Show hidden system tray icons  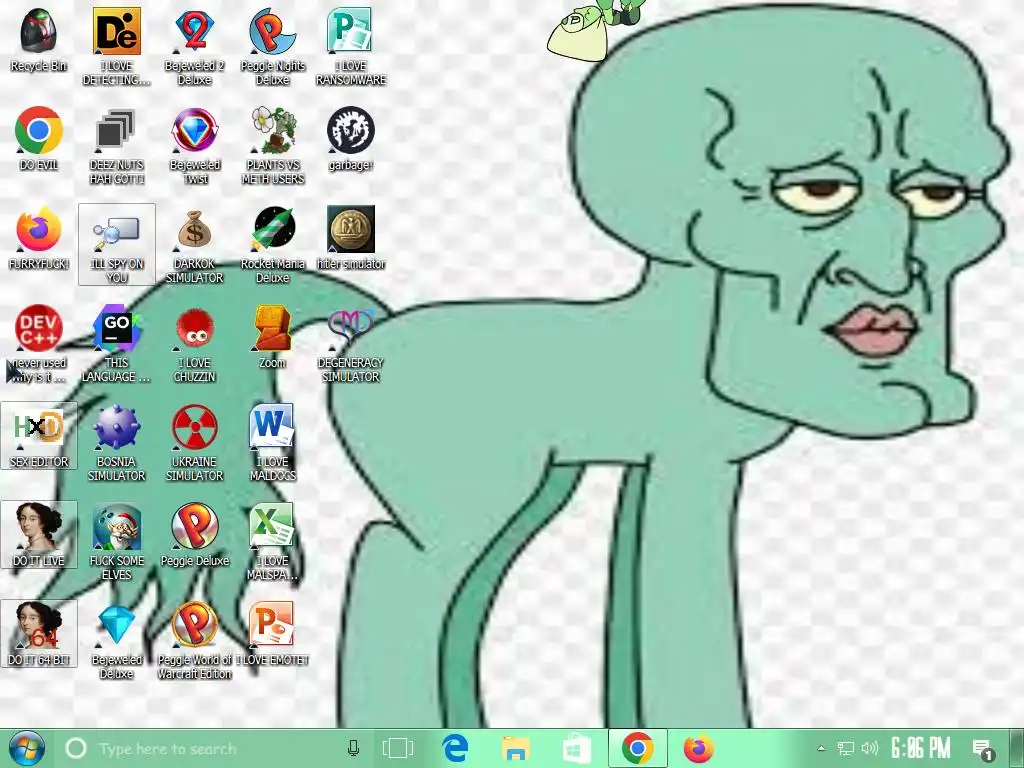tap(821, 748)
